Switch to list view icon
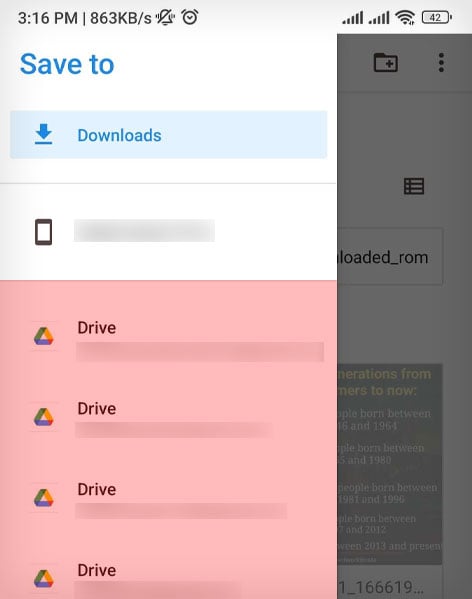The width and height of the screenshot is (472, 599). click(x=414, y=186)
